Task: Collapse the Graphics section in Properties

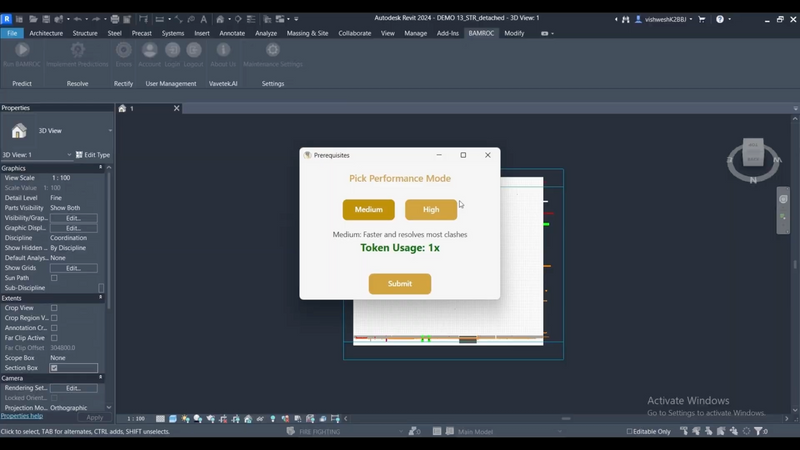Action: click(x=101, y=168)
